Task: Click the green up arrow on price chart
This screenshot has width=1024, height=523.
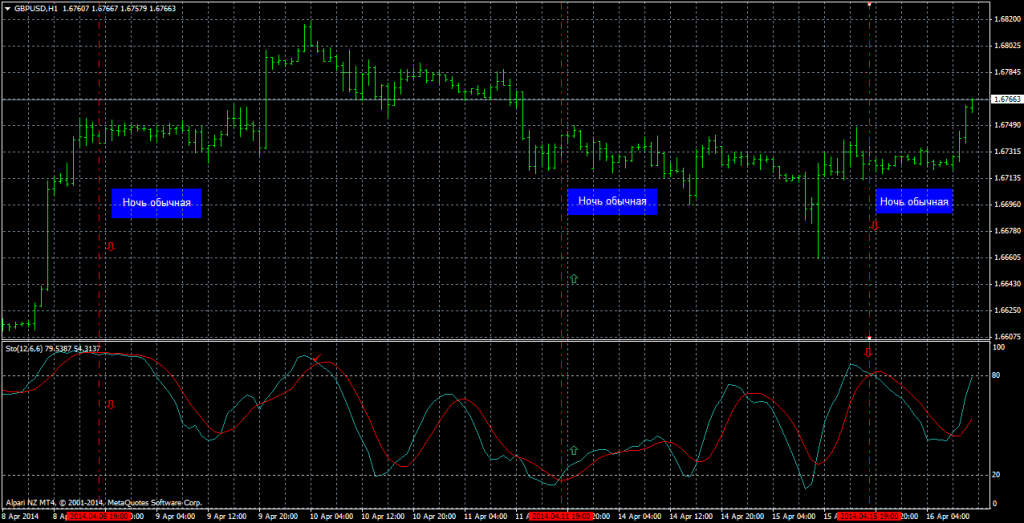Action: tap(574, 278)
